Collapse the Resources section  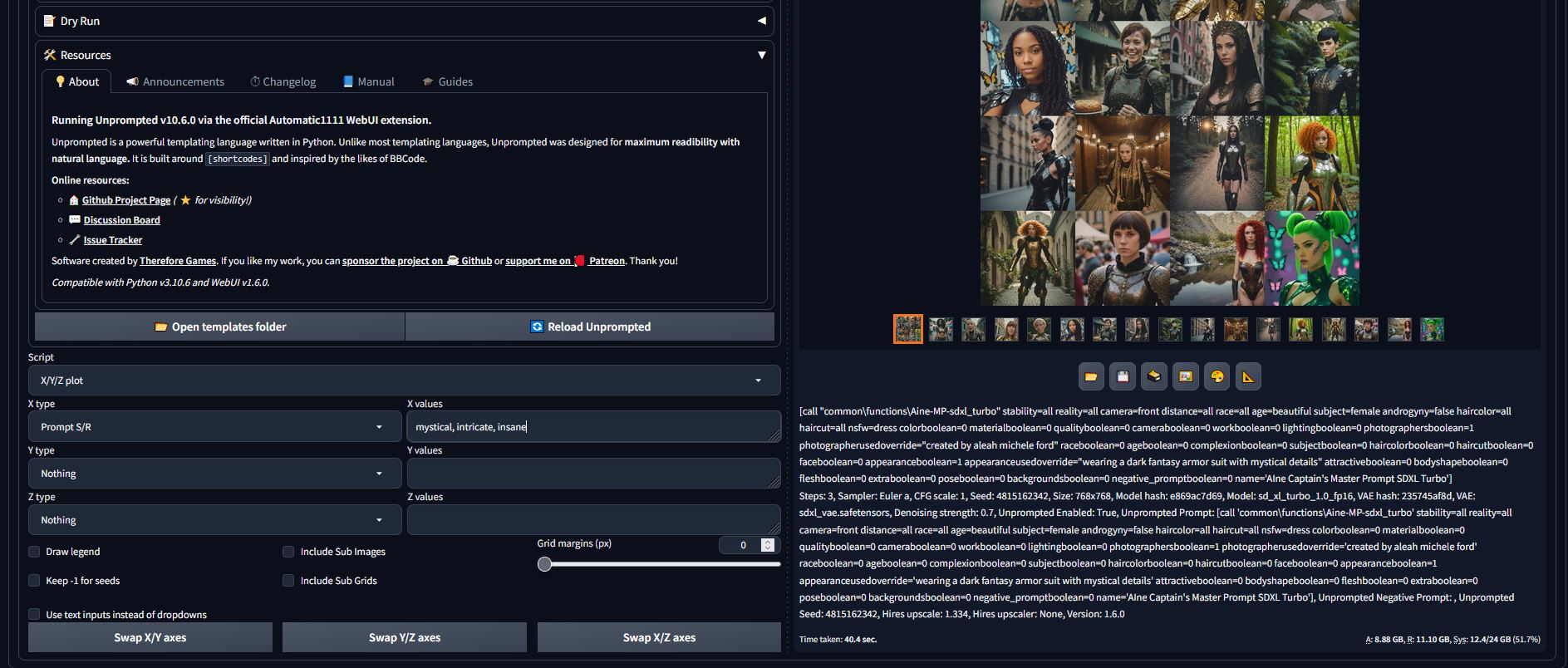404,55
